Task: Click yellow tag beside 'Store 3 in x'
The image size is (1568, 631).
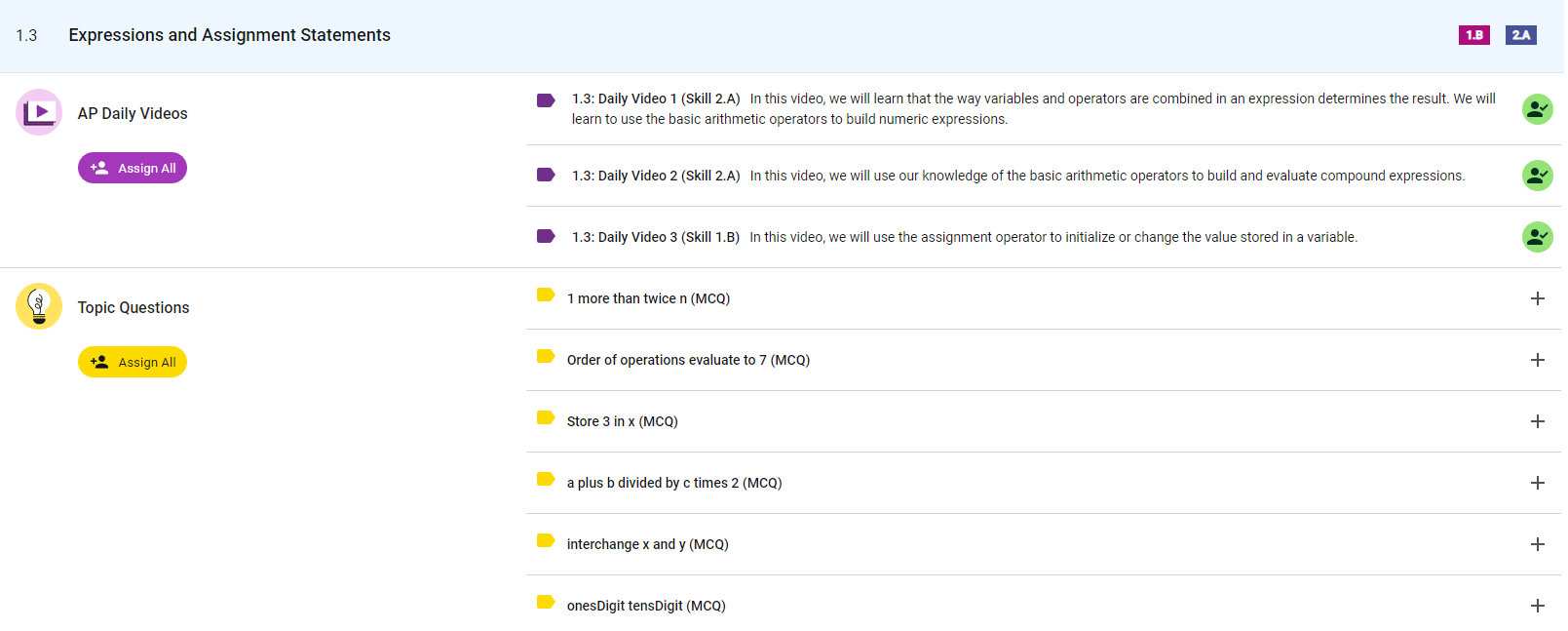Action: 546,418
